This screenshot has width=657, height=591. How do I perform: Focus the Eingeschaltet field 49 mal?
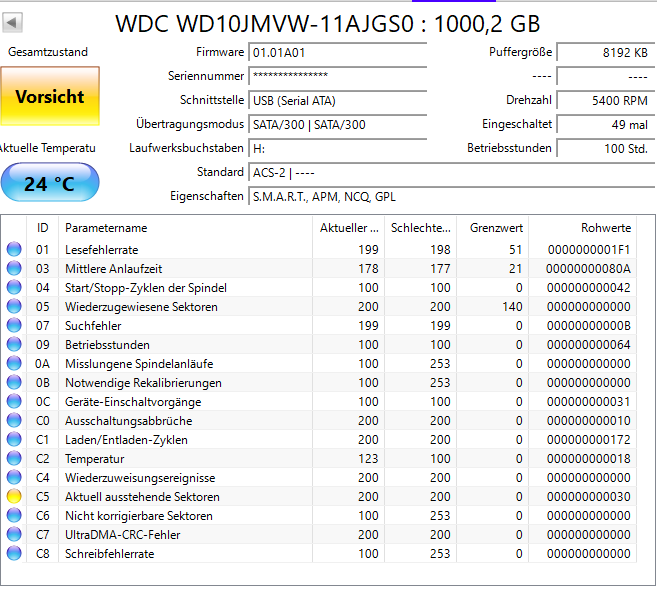tap(606, 124)
